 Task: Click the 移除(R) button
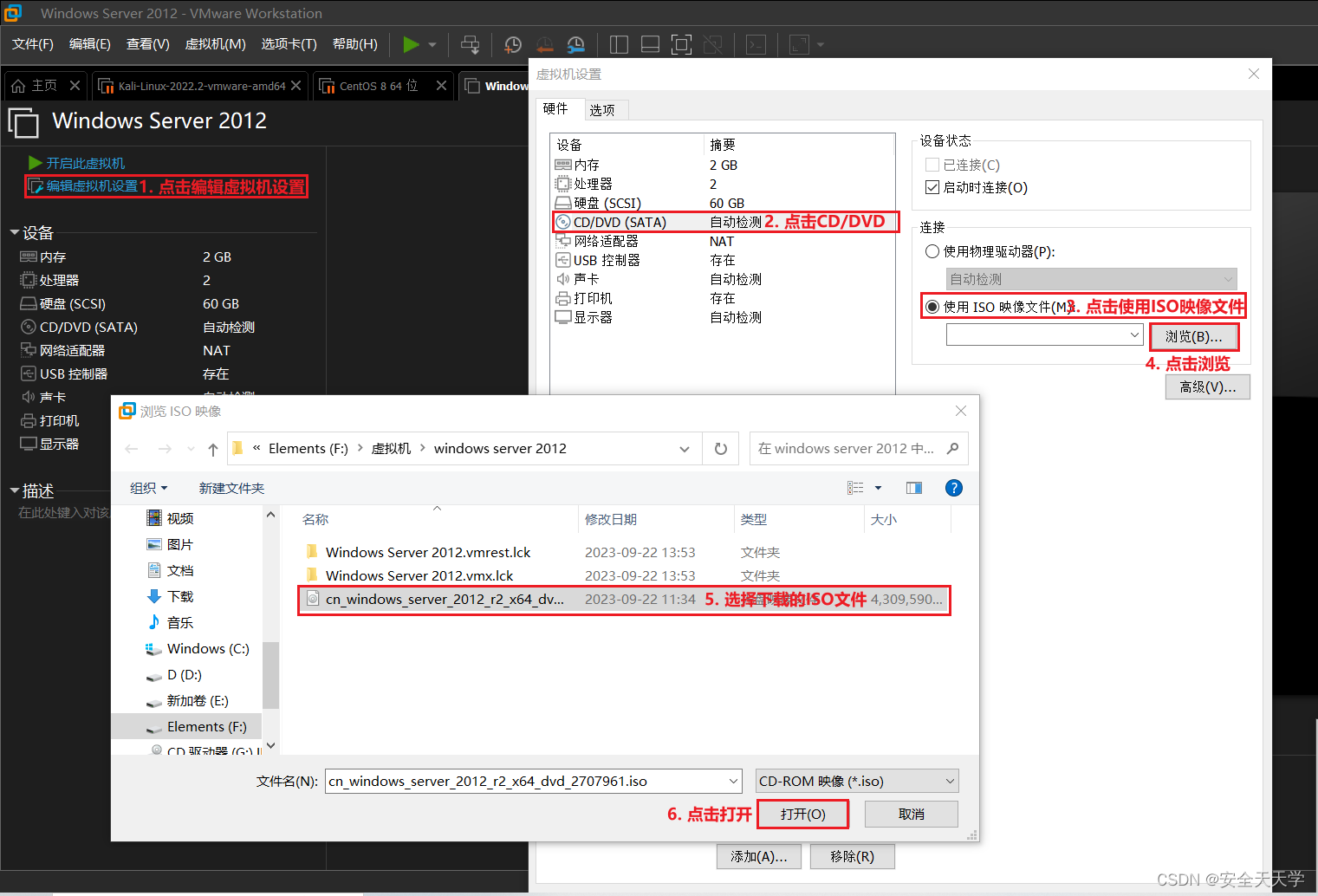852,856
